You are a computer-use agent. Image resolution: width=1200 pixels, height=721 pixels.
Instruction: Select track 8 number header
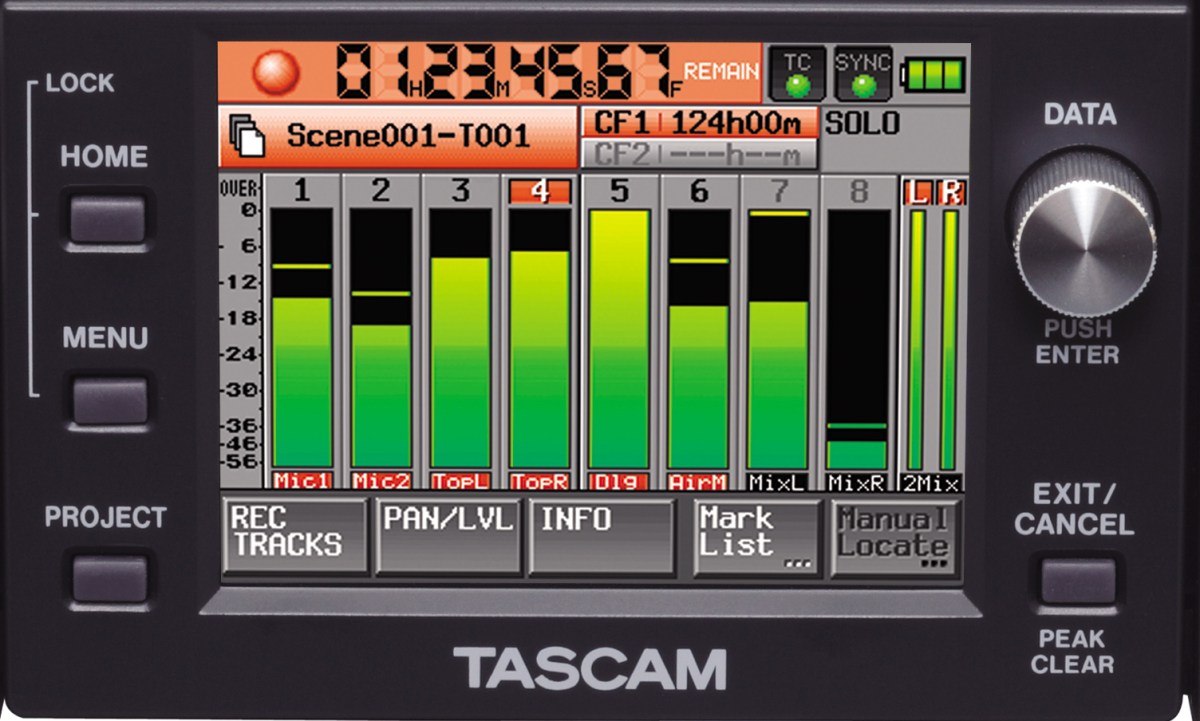[858, 190]
